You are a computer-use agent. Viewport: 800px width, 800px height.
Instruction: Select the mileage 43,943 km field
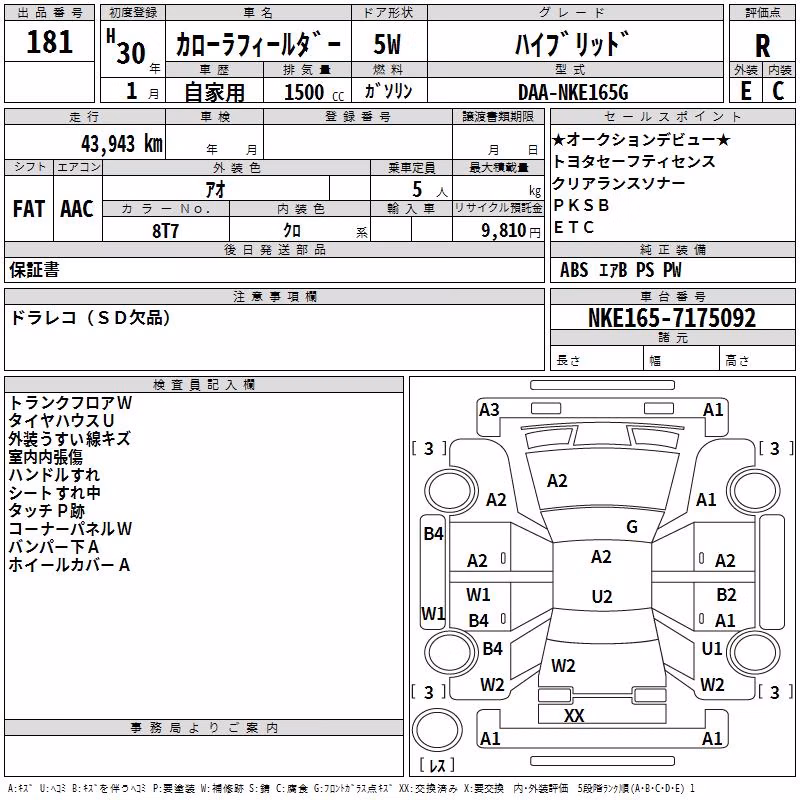[x=85, y=143]
